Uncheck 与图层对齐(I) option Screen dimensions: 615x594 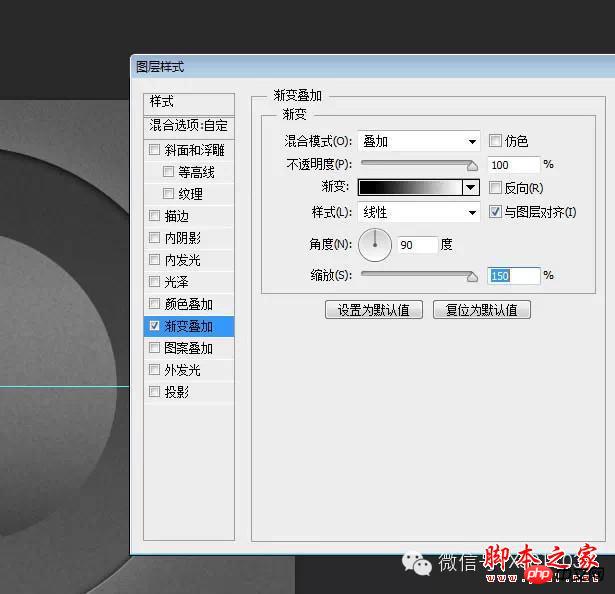point(495,212)
